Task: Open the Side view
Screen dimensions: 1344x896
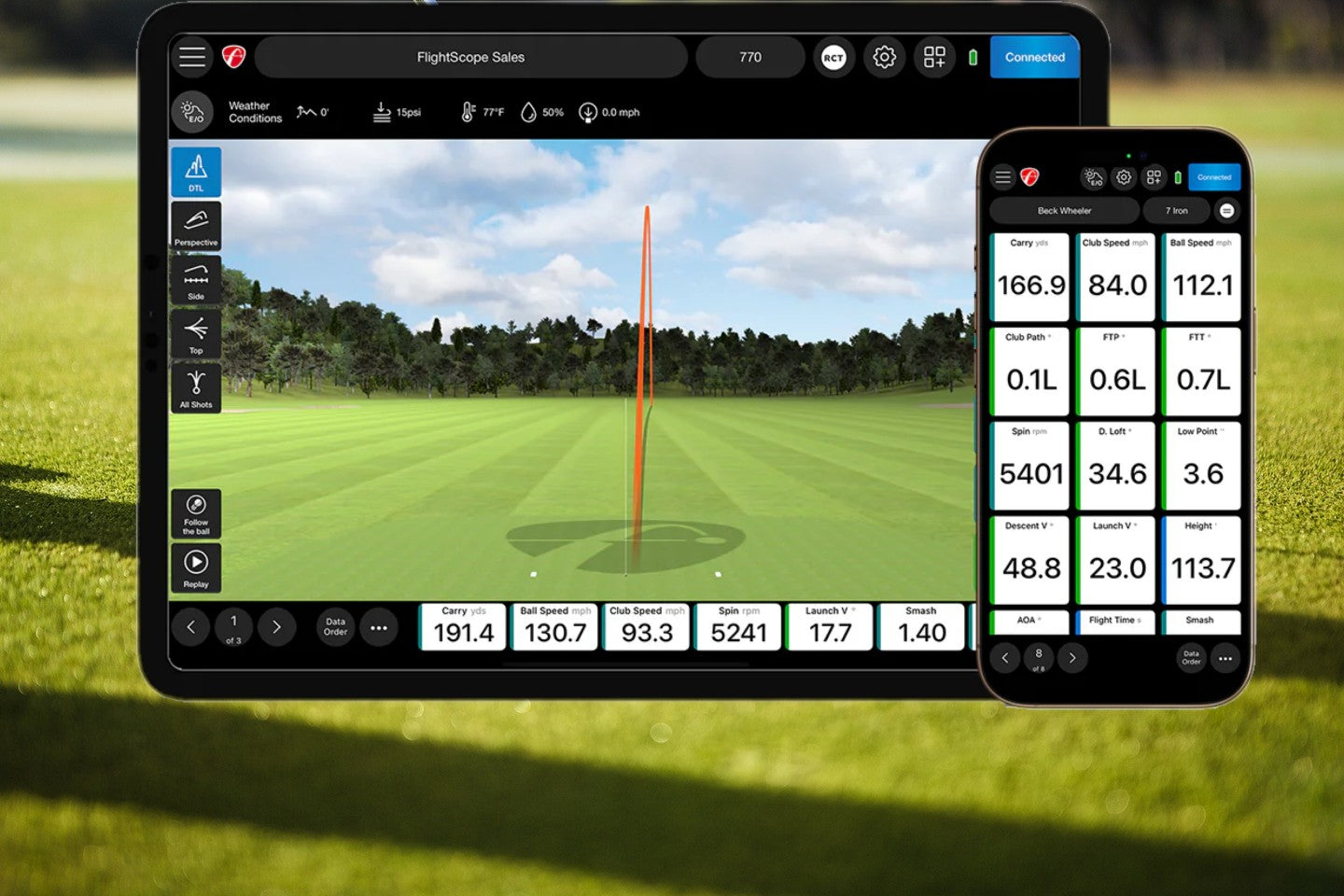Action: [x=195, y=279]
